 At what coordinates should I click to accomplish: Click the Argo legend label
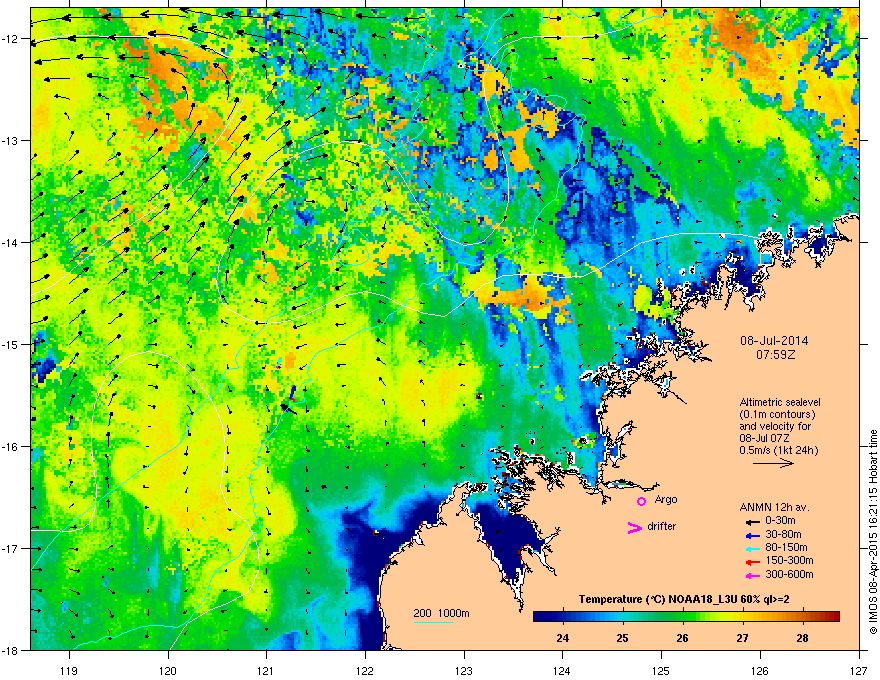(666, 500)
